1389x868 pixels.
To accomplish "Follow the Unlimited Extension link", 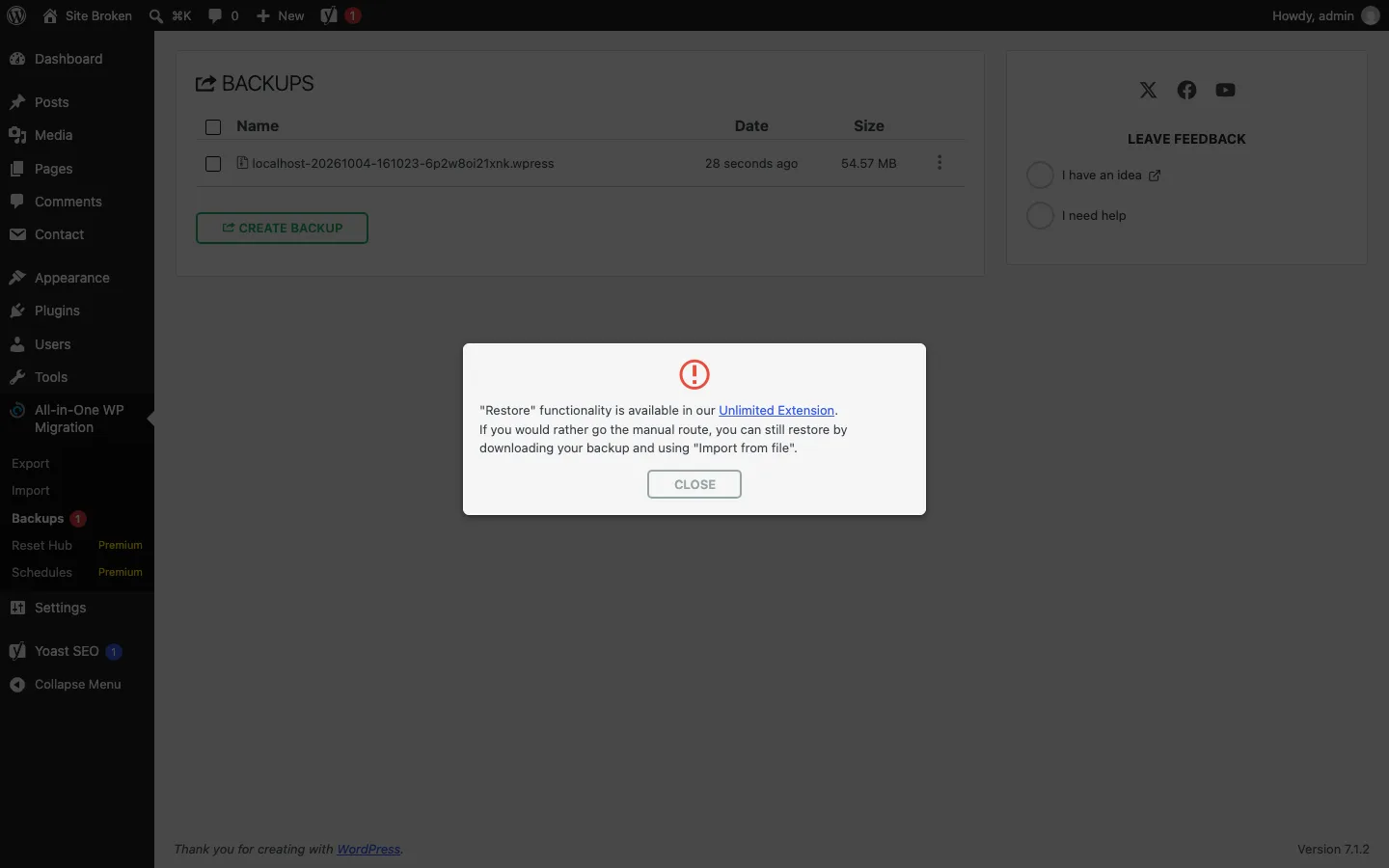I will tap(776, 410).
